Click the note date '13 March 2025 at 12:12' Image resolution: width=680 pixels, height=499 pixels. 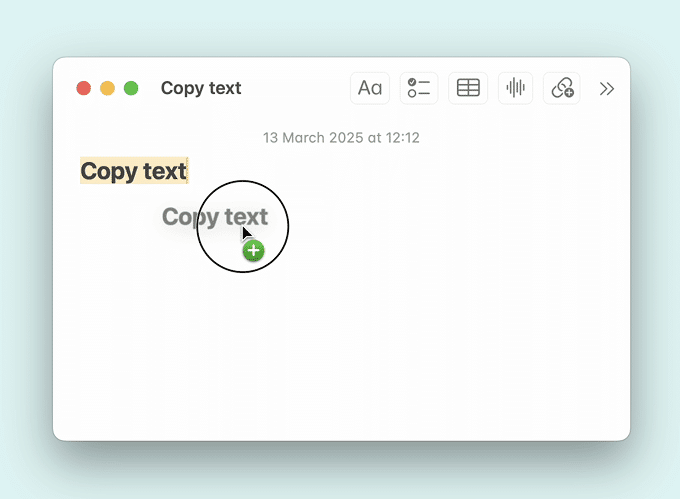341,138
